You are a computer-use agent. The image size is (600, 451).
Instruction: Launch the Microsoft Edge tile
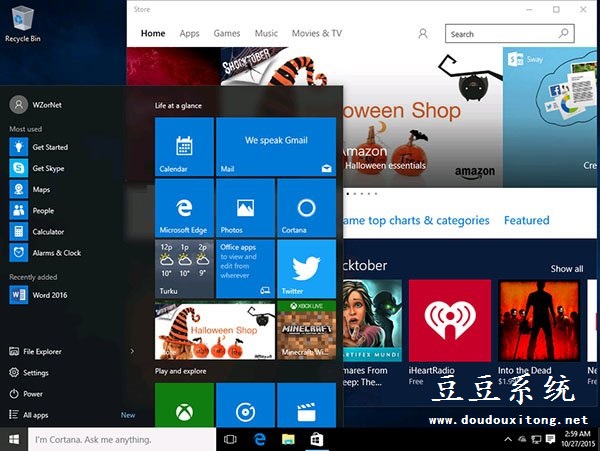(184, 208)
